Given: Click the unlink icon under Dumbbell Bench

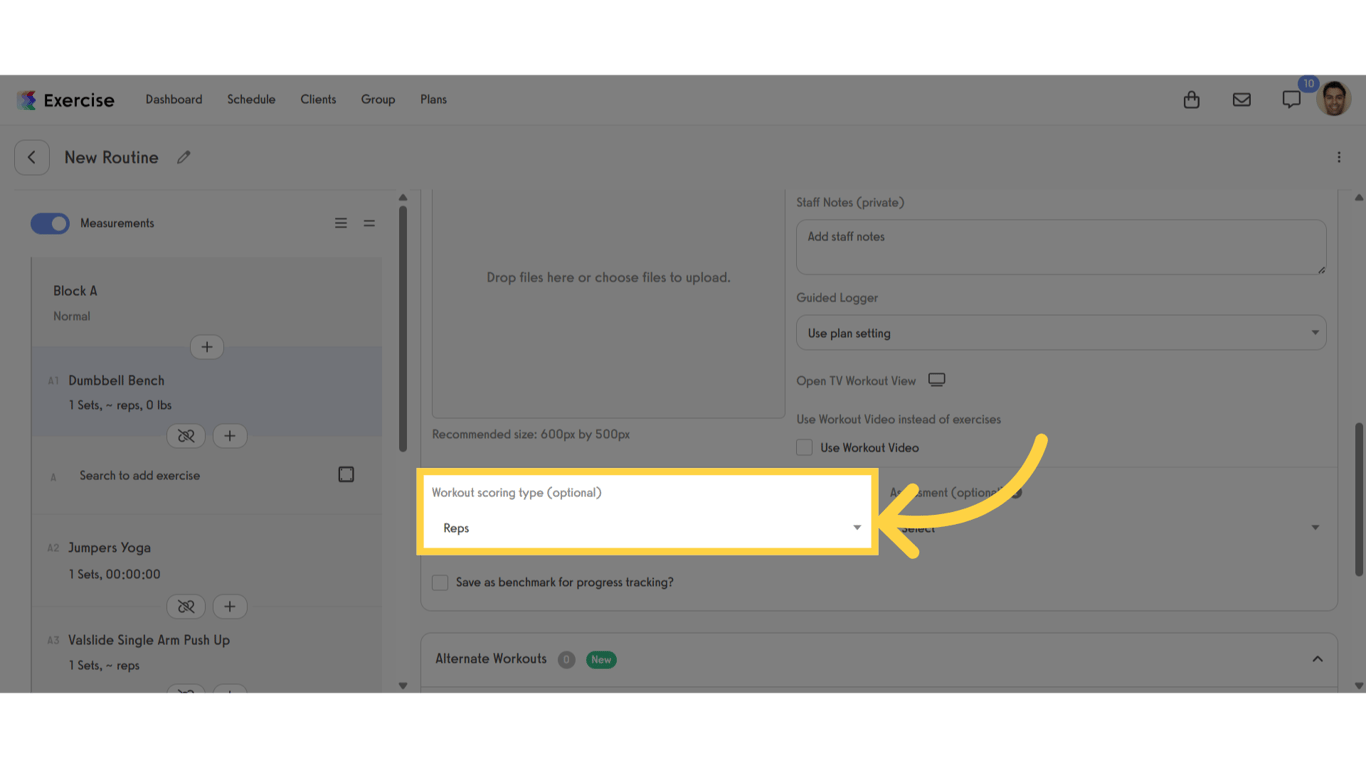Looking at the screenshot, I should 186,435.
